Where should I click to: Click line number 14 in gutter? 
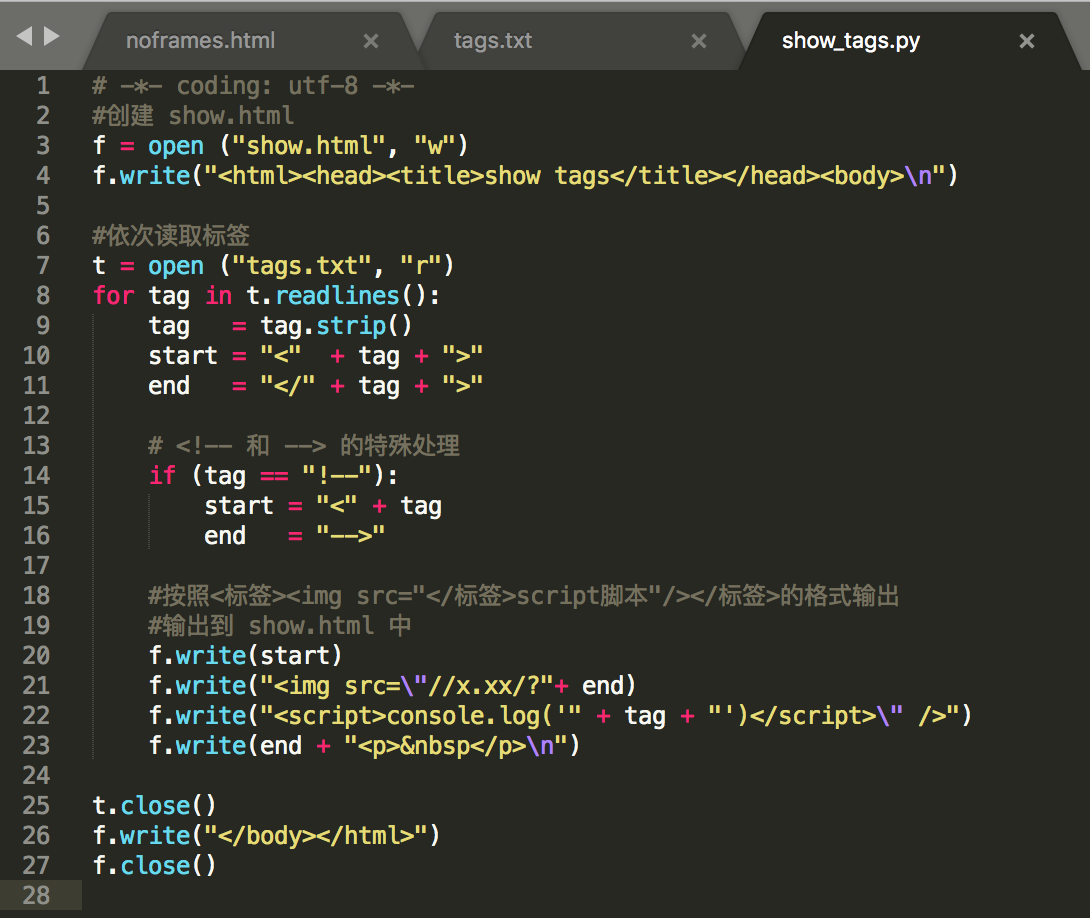coord(36,475)
